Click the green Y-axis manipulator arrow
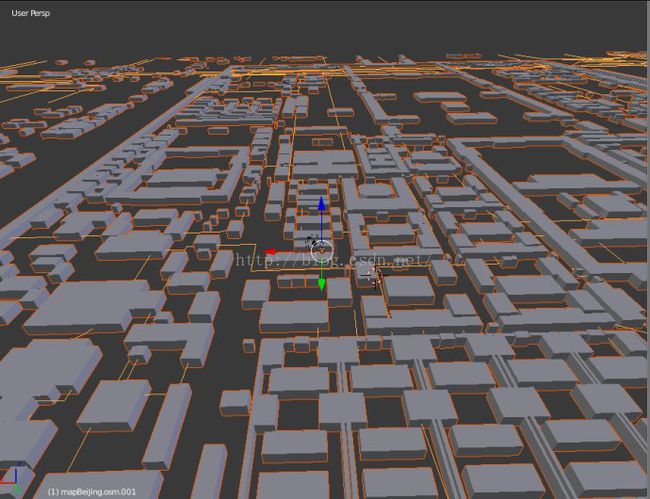 [322, 284]
